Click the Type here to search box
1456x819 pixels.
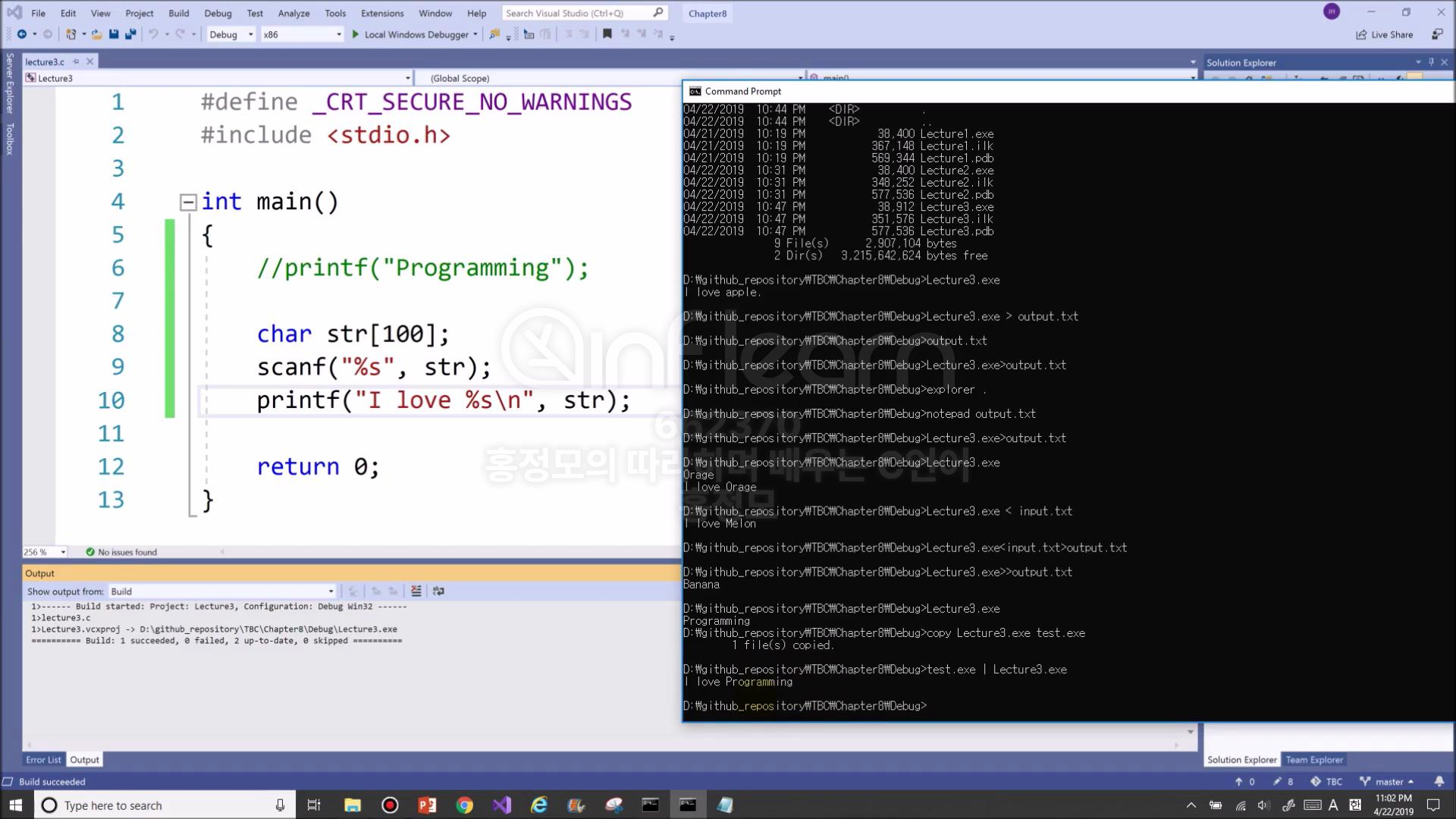click(x=165, y=805)
